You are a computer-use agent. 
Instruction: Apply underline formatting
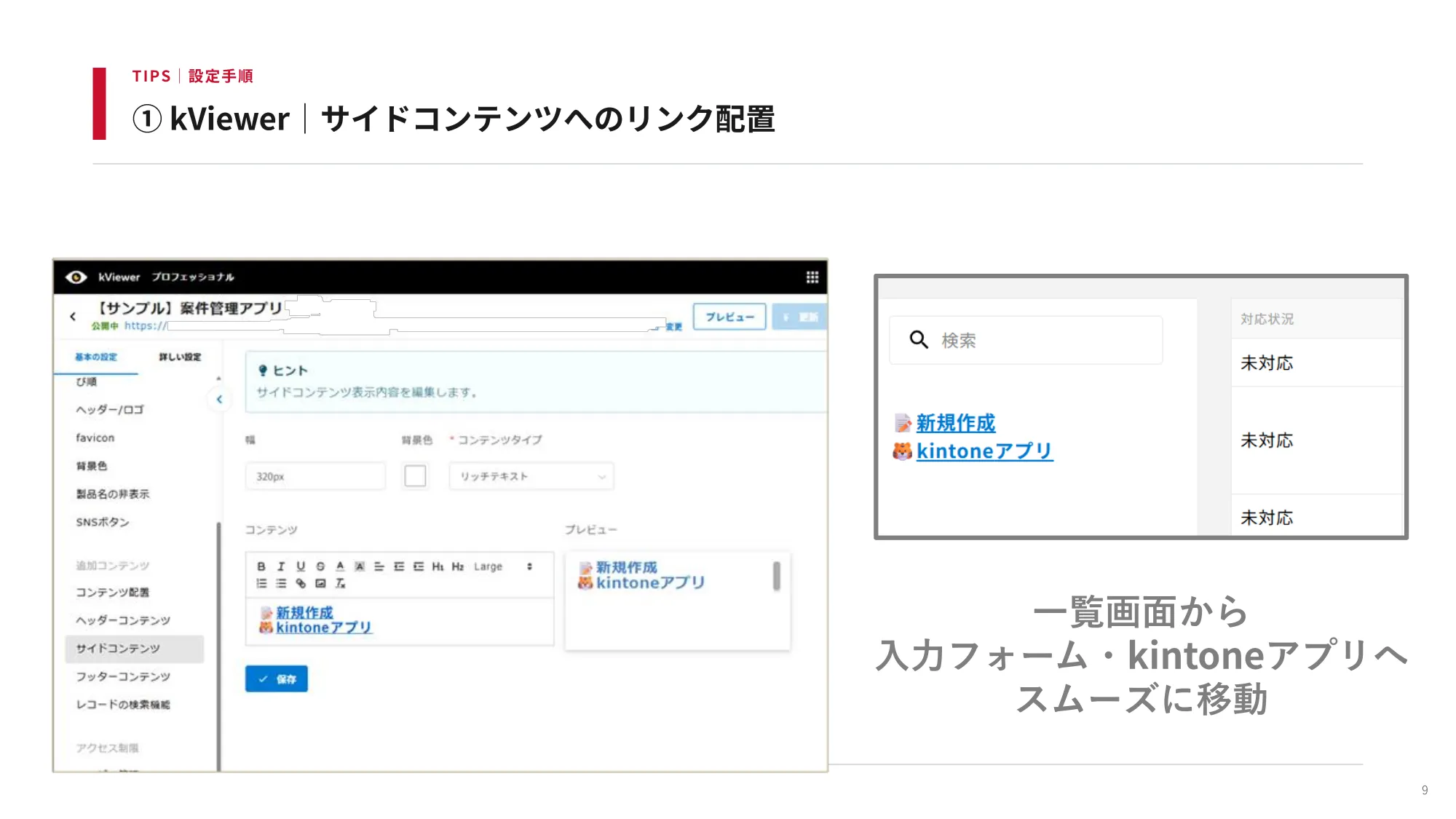click(301, 566)
